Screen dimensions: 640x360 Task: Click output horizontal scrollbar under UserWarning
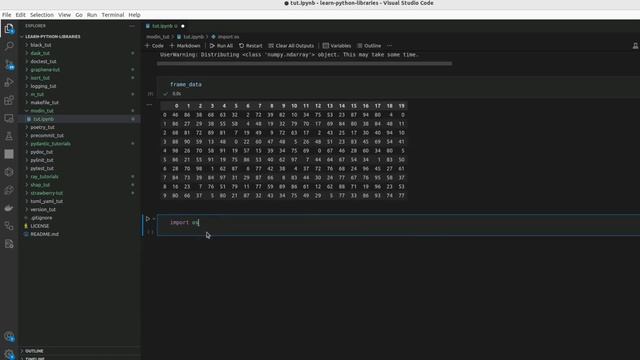[304, 64]
